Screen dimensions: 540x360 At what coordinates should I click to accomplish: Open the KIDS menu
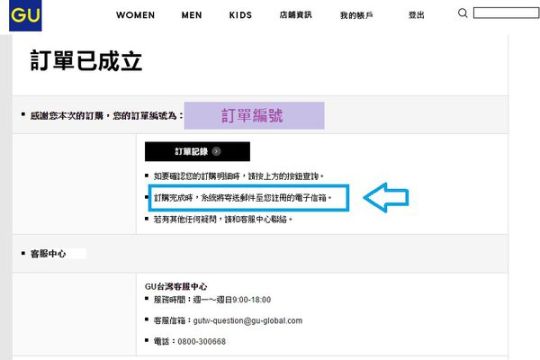[x=240, y=15]
